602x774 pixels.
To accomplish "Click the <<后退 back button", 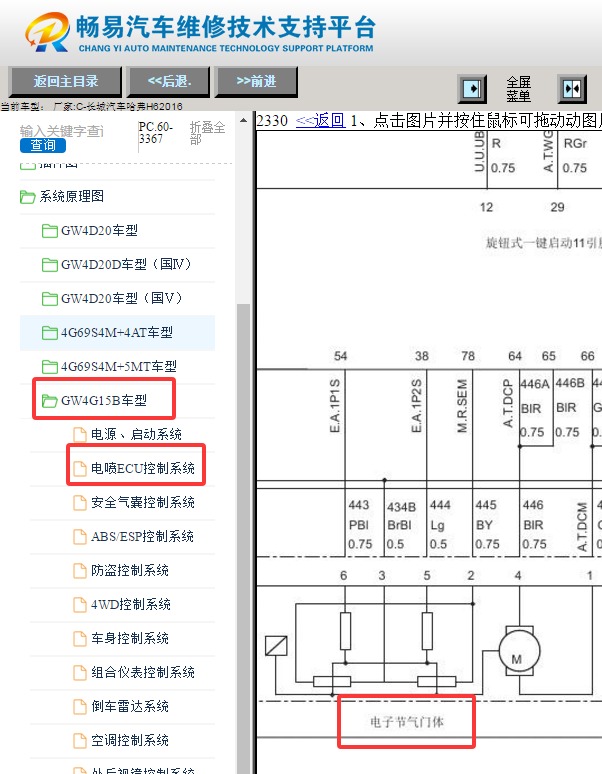I will coord(169,81).
